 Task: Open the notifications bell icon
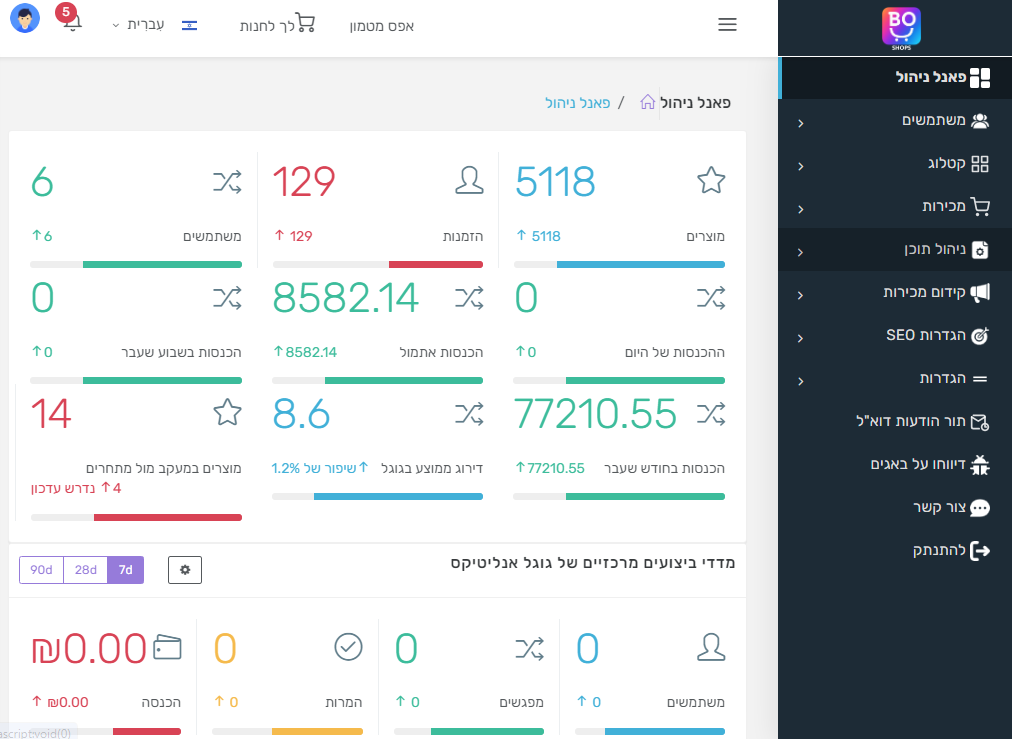72,23
